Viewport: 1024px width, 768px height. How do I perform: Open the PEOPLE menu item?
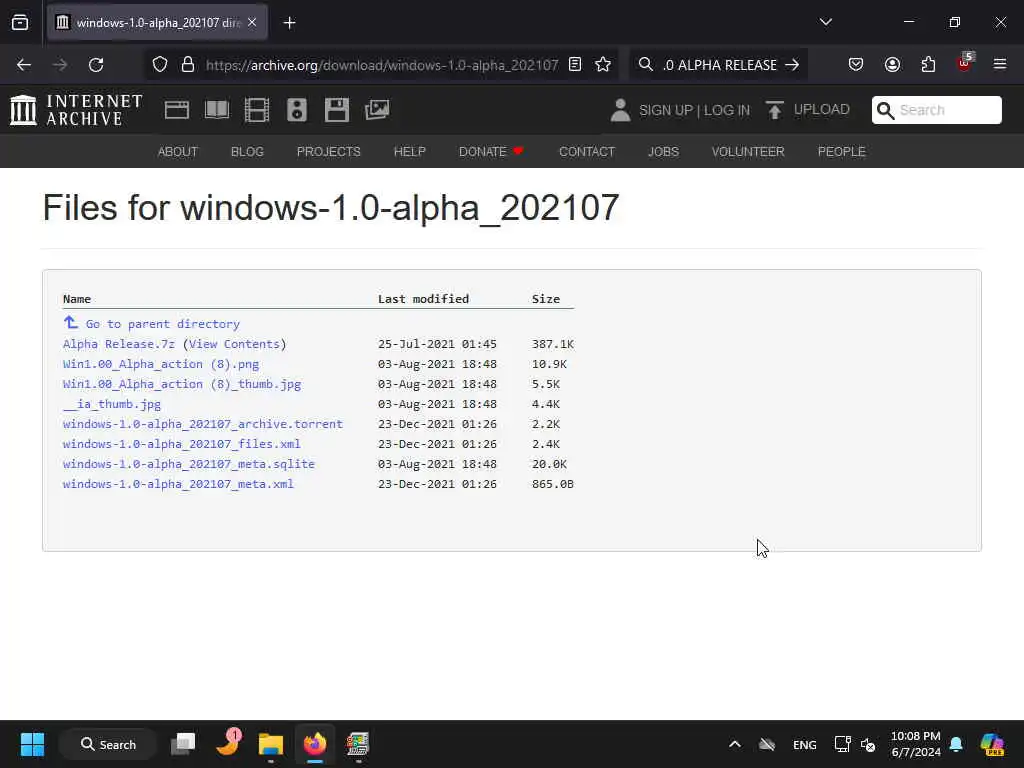click(842, 152)
